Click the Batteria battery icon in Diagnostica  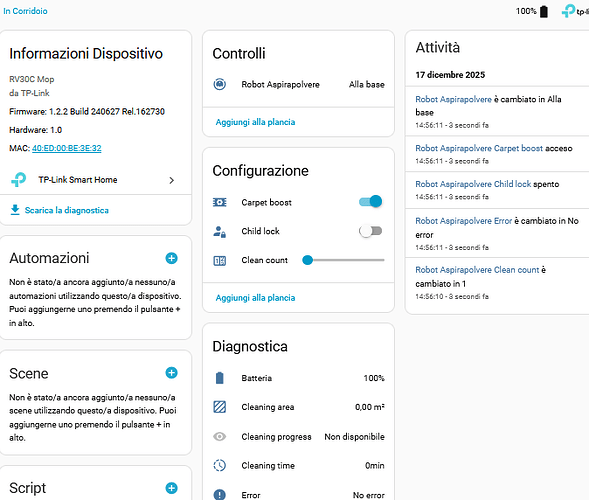[220, 378]
